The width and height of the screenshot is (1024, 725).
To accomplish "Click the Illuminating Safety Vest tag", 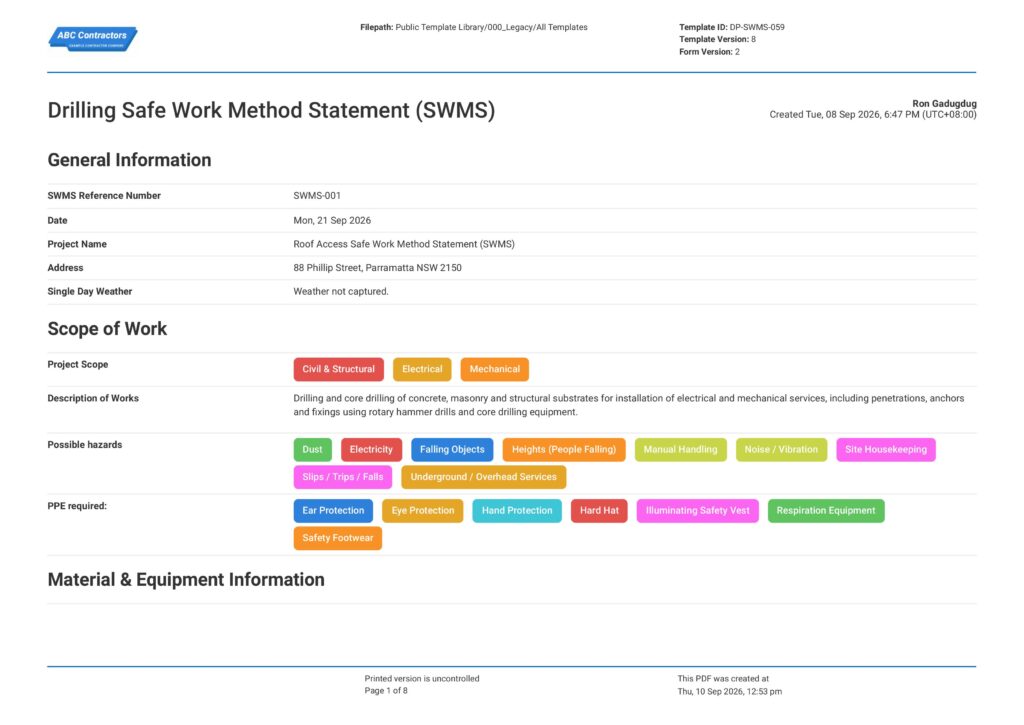I will pyautogui.click(x=697, y=511).
